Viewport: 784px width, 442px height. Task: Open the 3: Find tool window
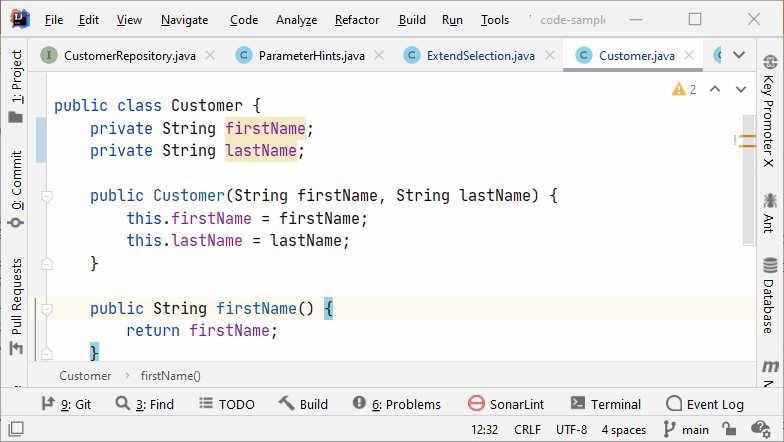144,404
